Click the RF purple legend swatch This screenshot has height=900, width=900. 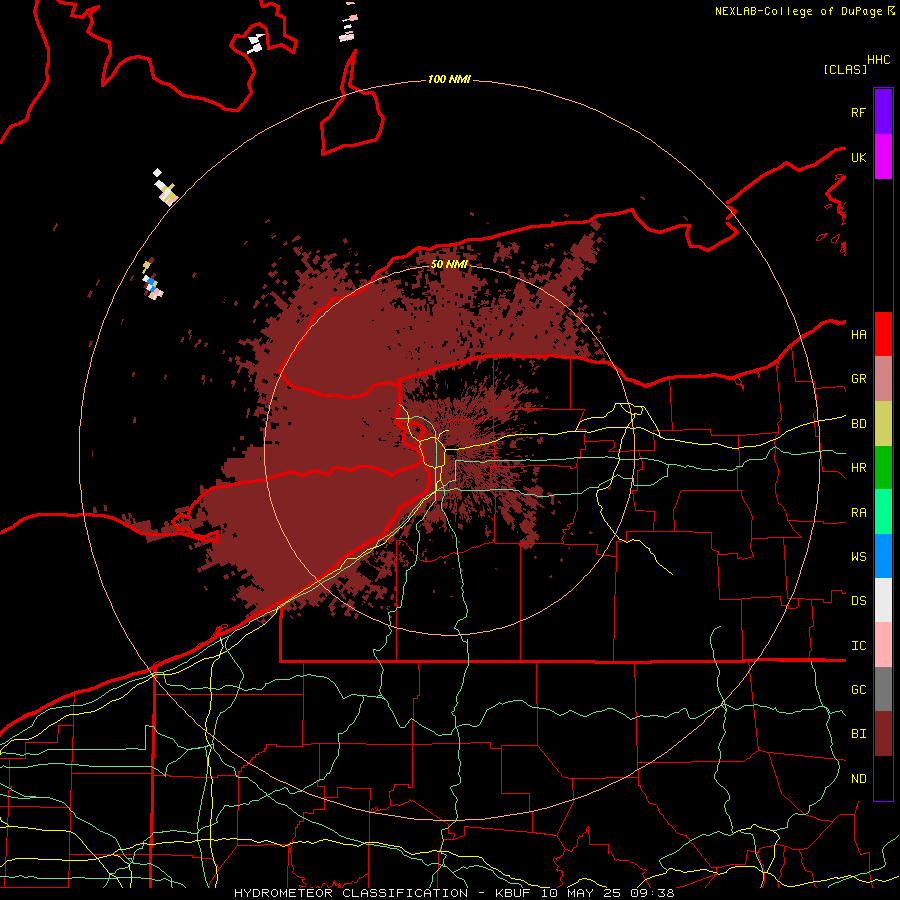click(x=883, y=112)
